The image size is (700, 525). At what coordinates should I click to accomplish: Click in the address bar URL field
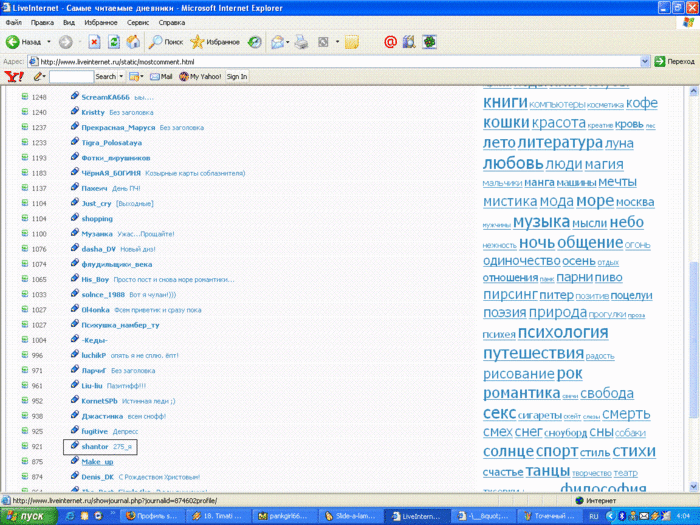click(334, 62)
